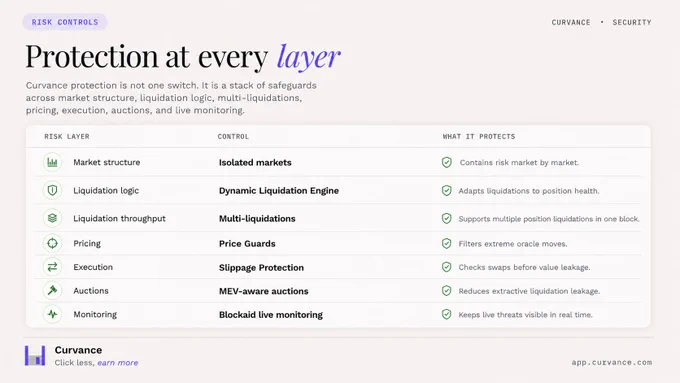The image size is (680, 383).
Task: Click the shield check beside Supports multiple position
Action: coord(447,219)
